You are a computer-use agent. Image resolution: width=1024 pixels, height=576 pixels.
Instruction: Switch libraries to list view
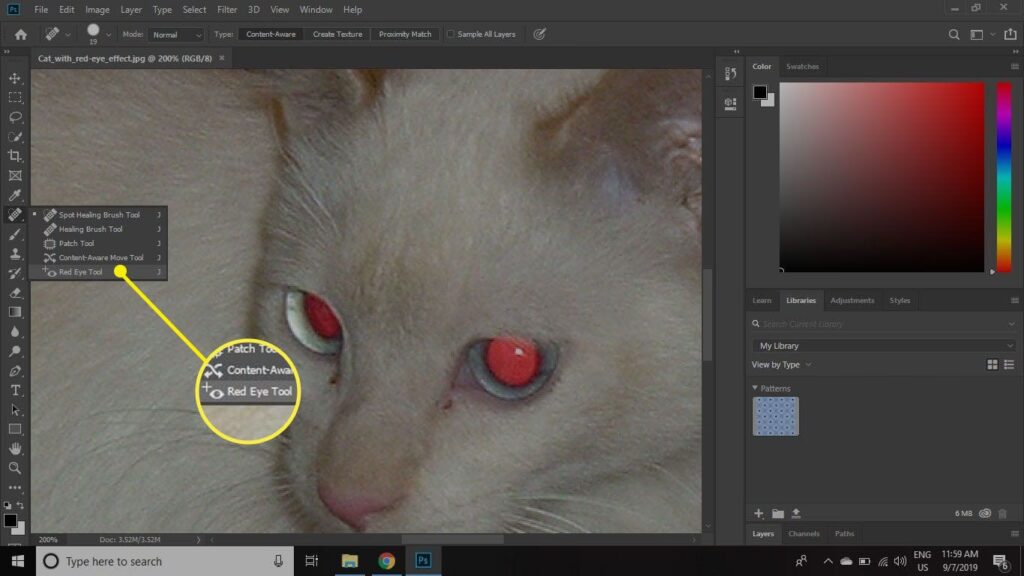point(1009,365)
